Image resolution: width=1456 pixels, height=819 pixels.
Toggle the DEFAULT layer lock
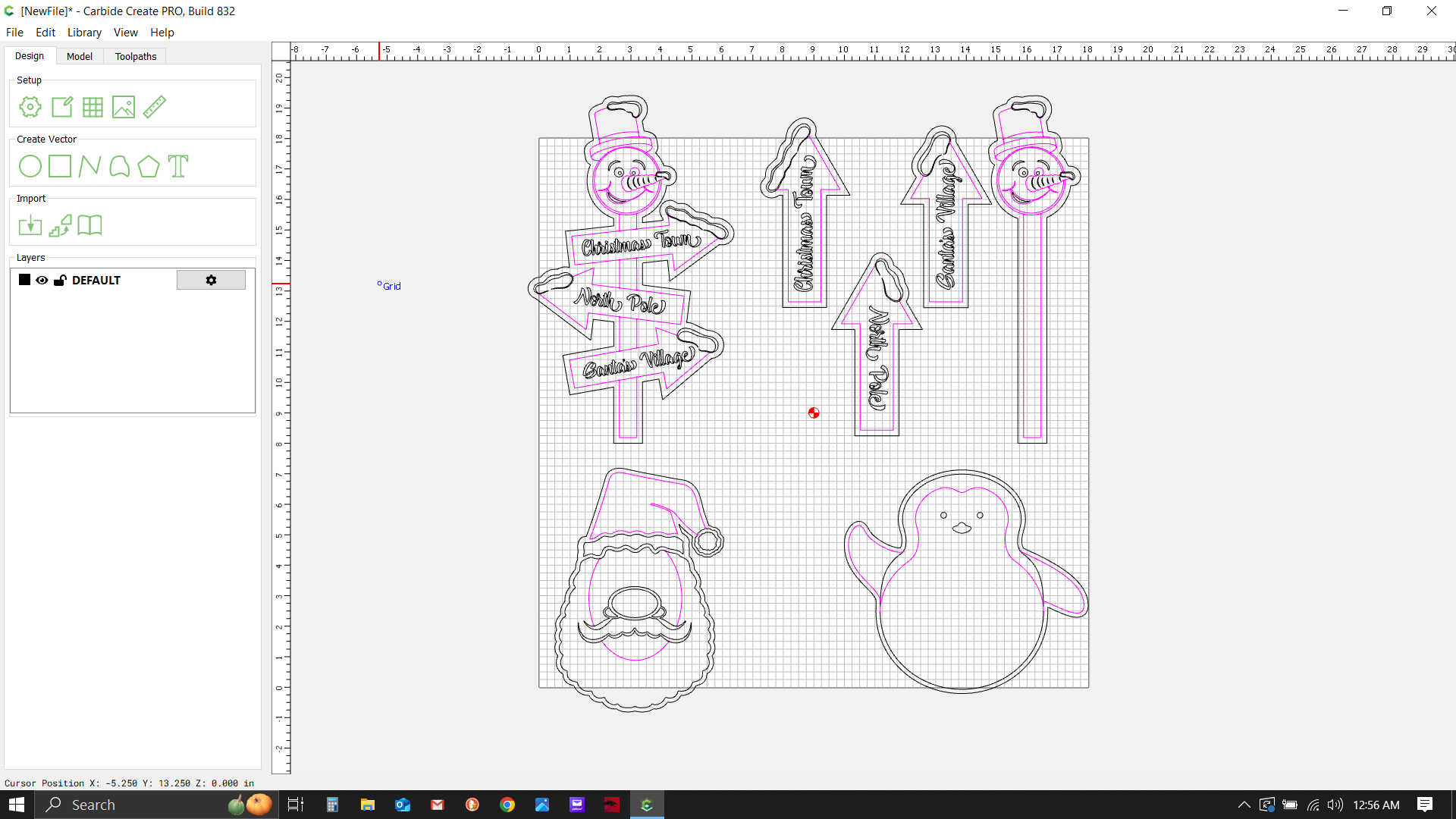point(60,281)
